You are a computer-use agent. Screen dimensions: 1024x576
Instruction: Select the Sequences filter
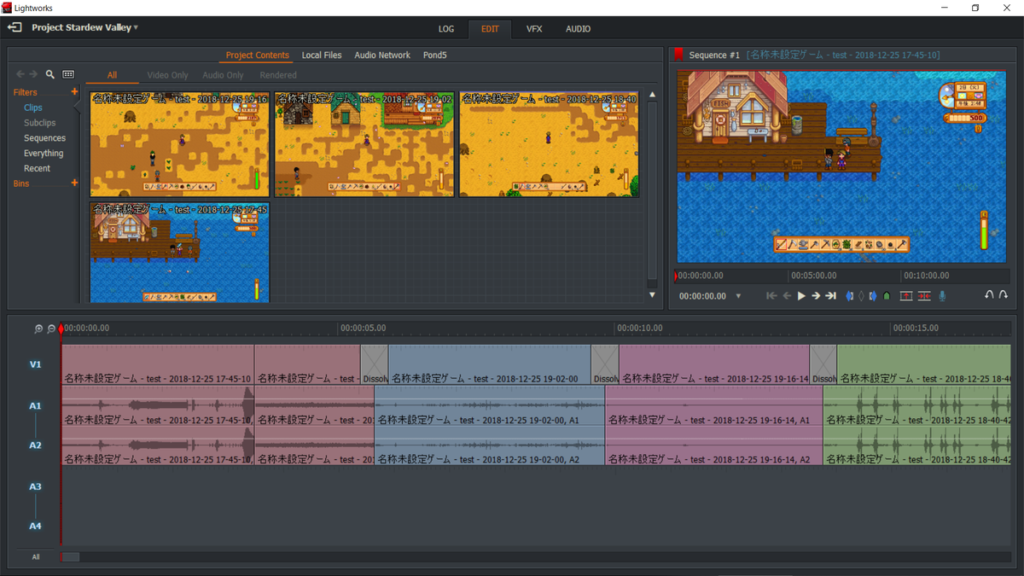pyautogui.click(x=44, y=138)
